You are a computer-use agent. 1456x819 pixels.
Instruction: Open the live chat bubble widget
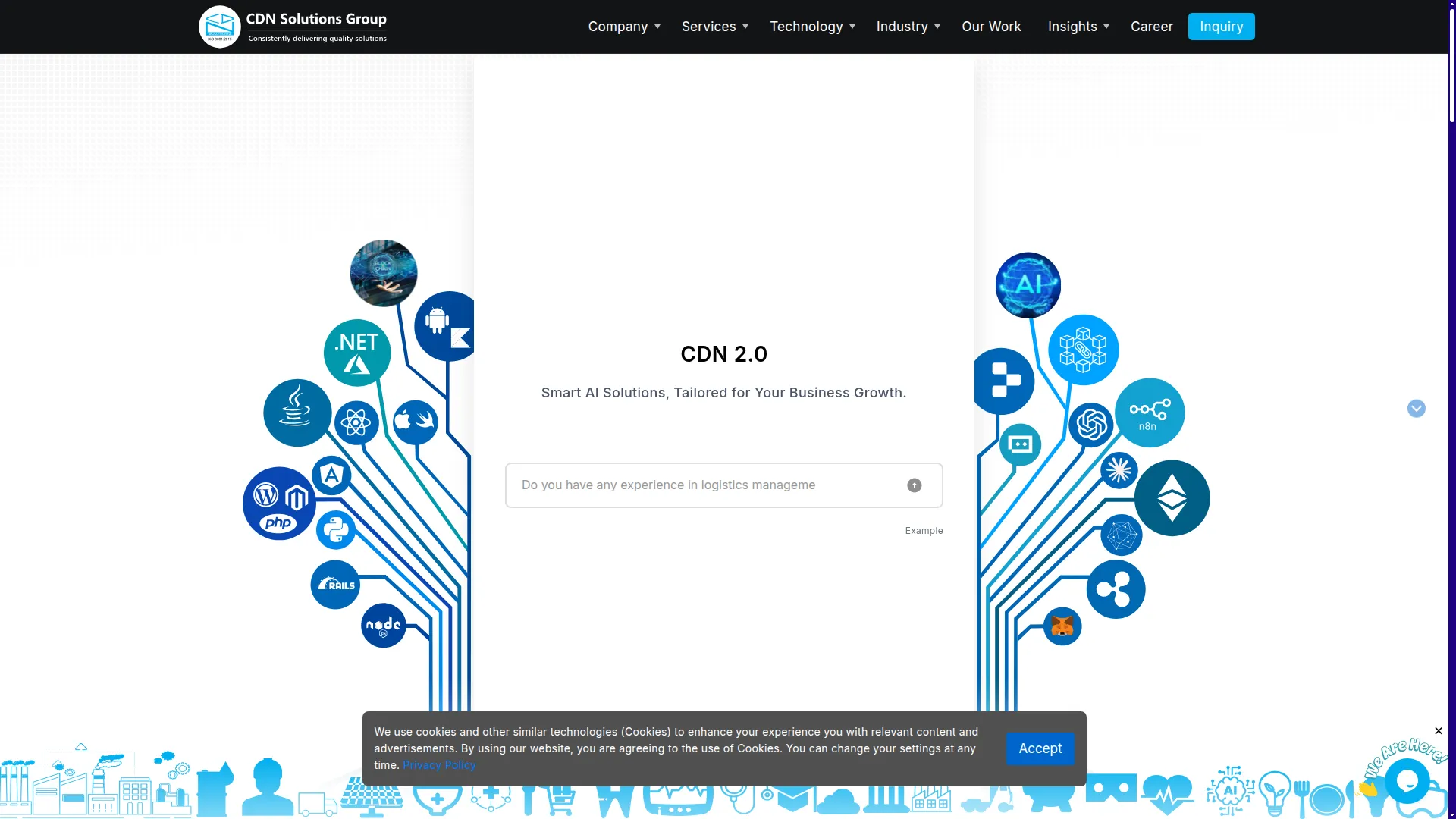click(1407, 780)
